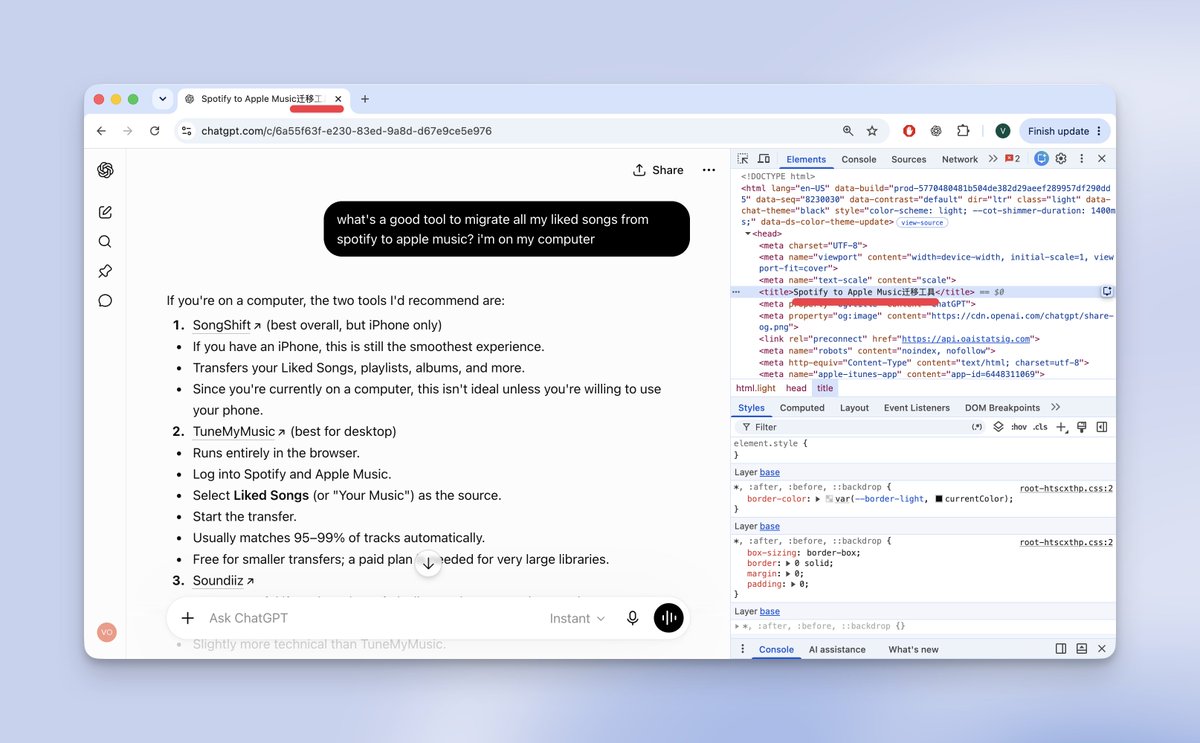Click the Finish update button

pyautogui.click(x=1064, y=131)
